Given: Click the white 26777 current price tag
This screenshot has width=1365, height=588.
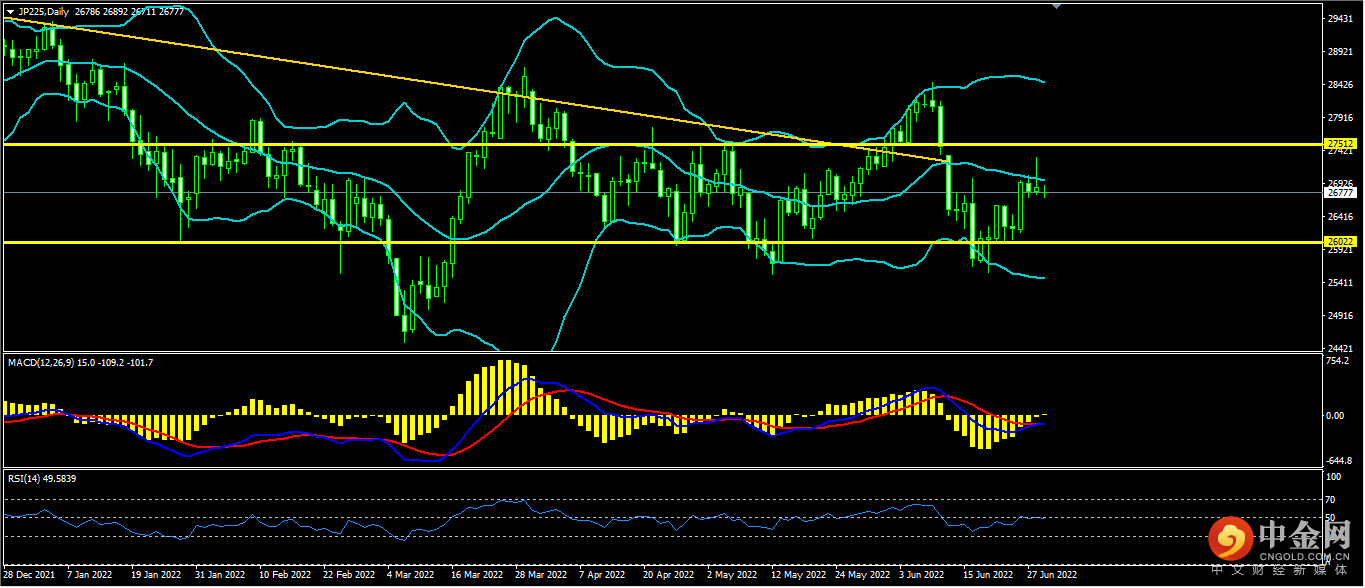Looking at the screenshot, I should [x=1338, y=192].
